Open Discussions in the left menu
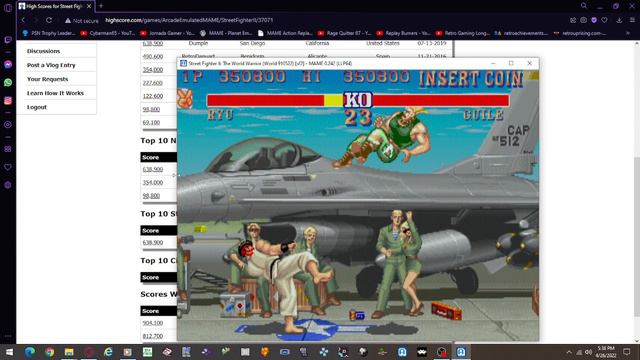Viewport: 640px width, 360px height. pos(43,51)
